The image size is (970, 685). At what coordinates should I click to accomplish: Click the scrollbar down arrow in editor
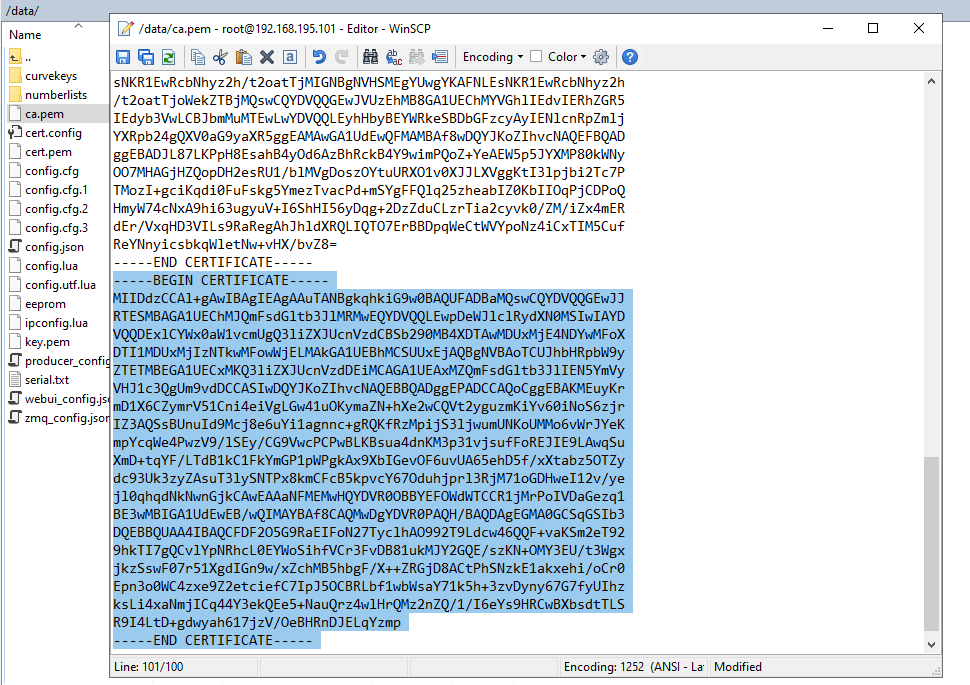coord(931,644)
